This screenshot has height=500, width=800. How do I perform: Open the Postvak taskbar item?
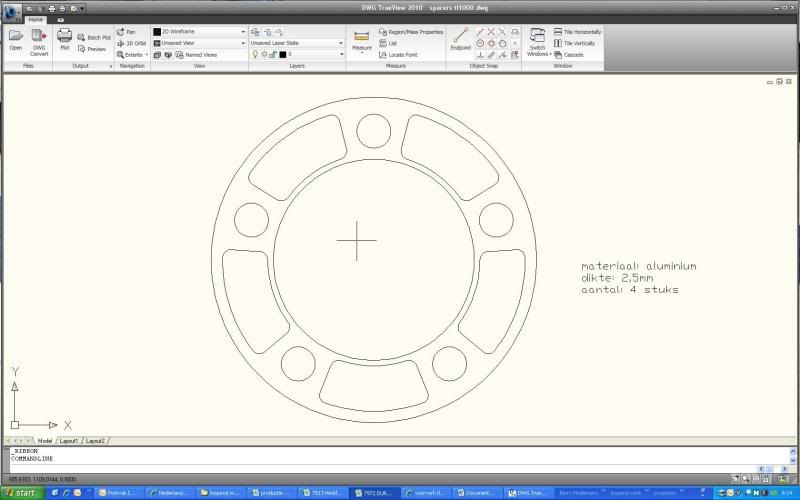(x=120, y=493)
